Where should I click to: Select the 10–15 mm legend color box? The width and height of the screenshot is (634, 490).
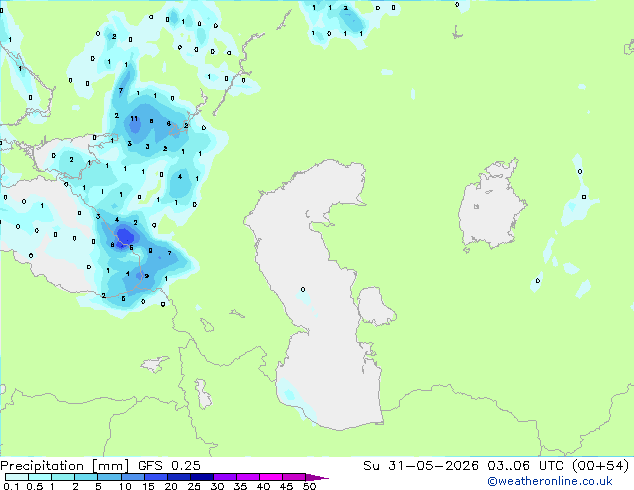tap(132, 477)
